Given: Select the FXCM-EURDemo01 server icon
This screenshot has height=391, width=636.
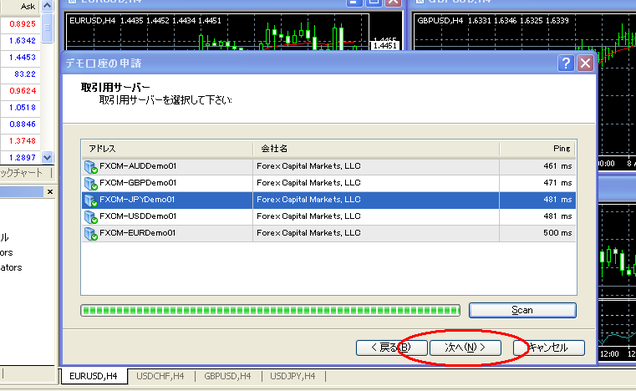Looking at the screenshot, I should tap(90, 233).
